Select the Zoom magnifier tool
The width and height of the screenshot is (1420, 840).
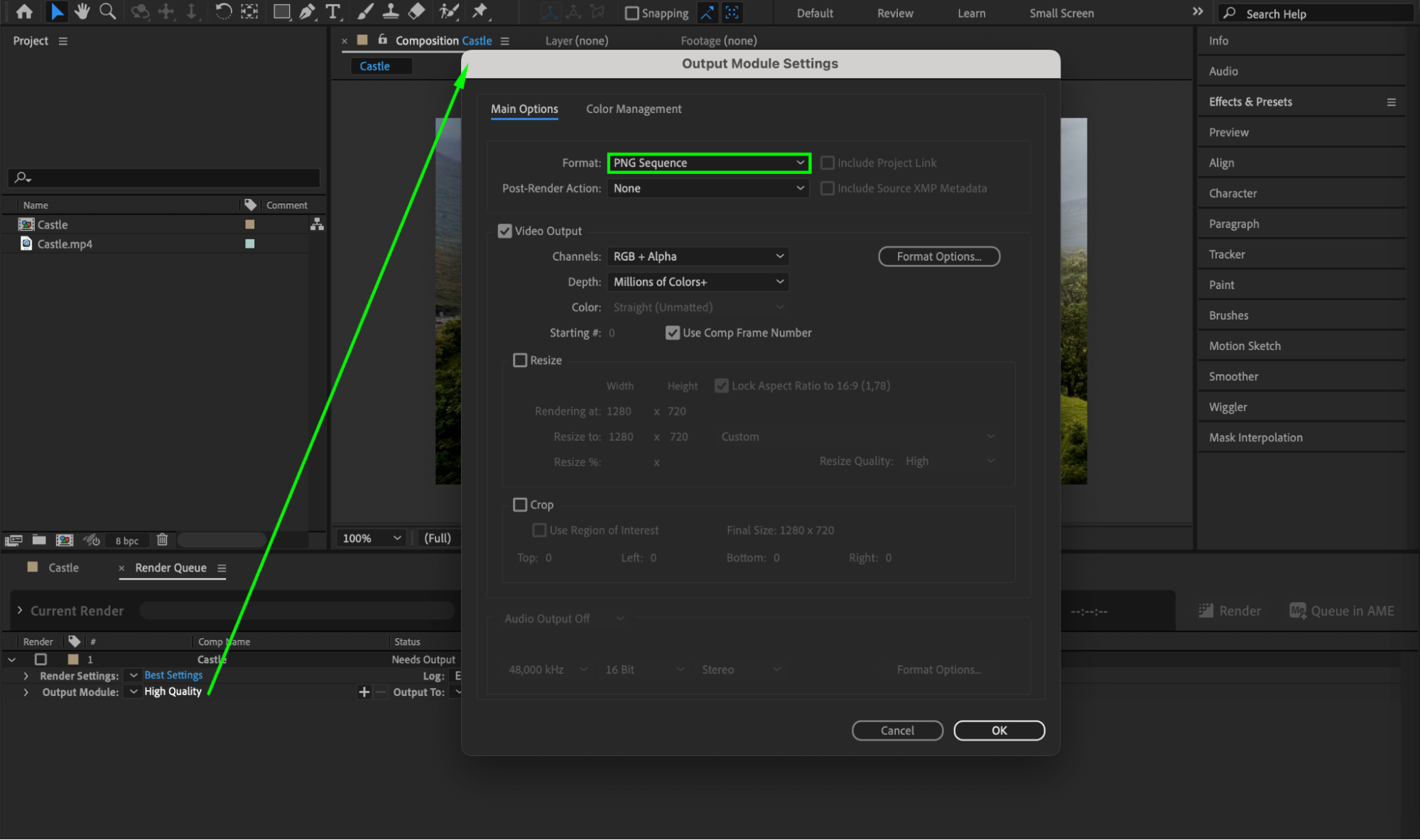[107, 11]
